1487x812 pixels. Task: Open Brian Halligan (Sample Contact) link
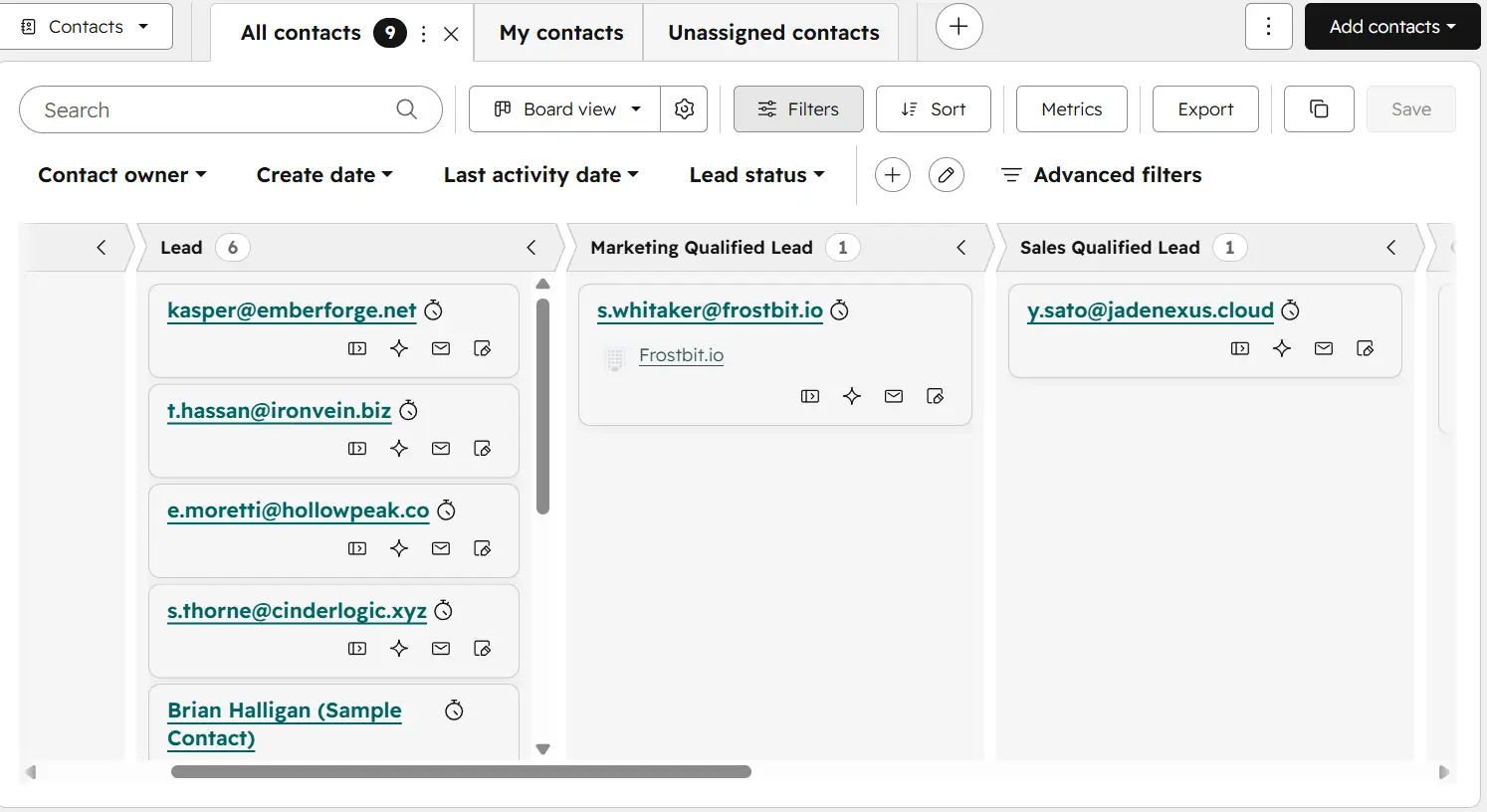pos(285,724)
